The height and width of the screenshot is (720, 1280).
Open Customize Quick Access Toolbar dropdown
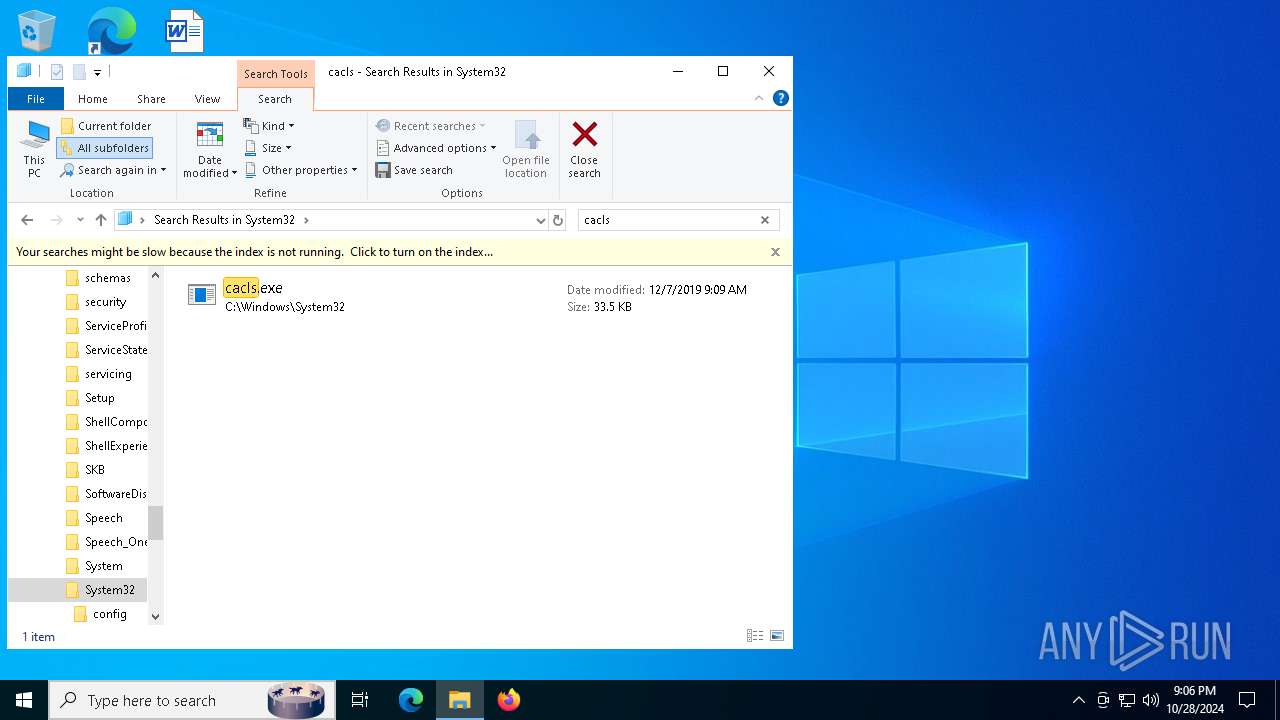pyautogui.click(x=97, y=72)
